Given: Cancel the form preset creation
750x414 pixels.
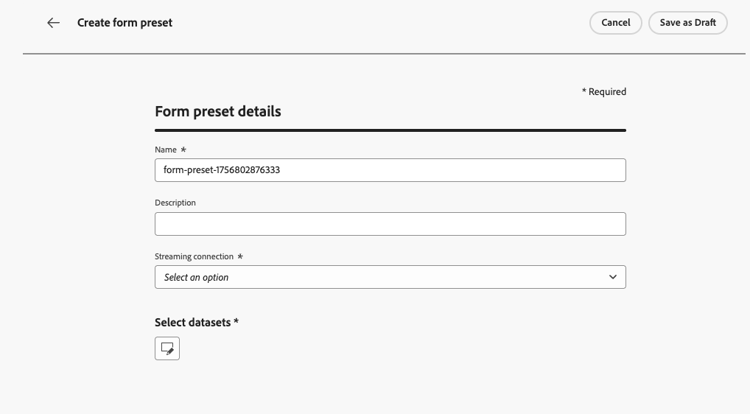Looking at the screenshot, I should (616, 22).
